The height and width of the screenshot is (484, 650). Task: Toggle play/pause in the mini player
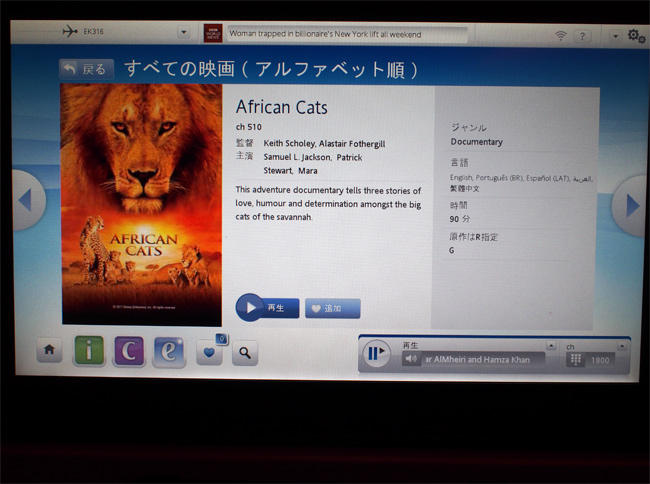pos(376,353)
